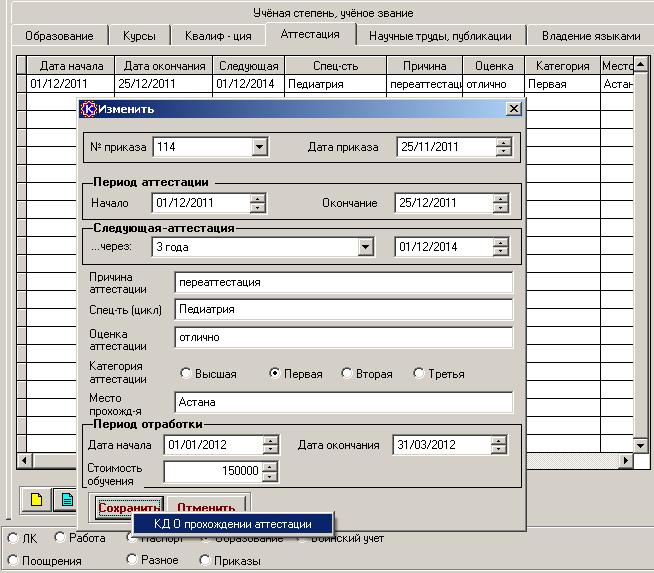
Task: Increase the Начало date value
Action: pos(258,199)
